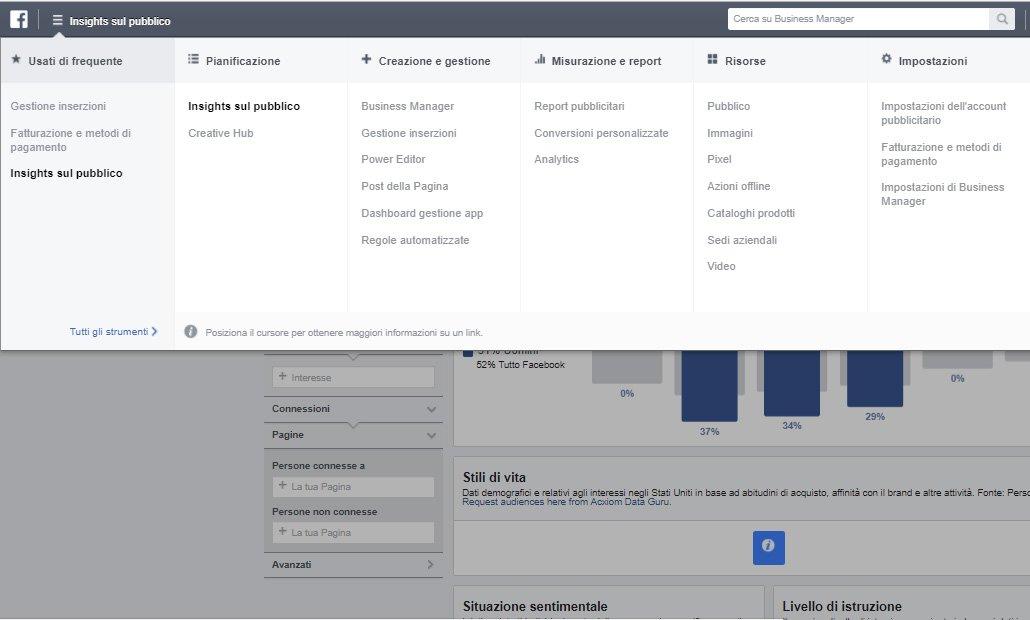Open Power Editor
Image resolution: width=1030 pixels, height=620 pixels.
point(393,160)
